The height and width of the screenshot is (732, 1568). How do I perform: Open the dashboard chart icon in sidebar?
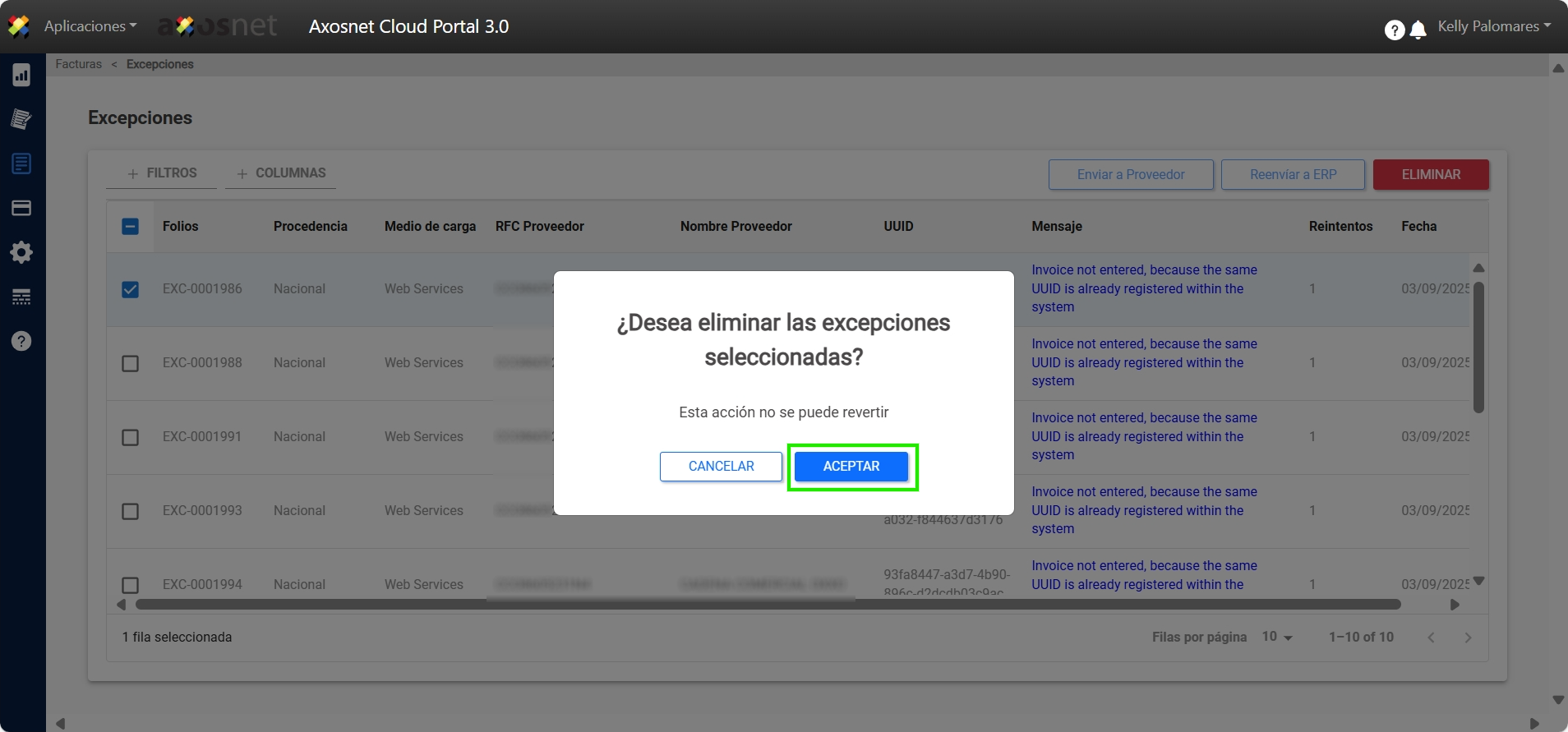(21, 76)
